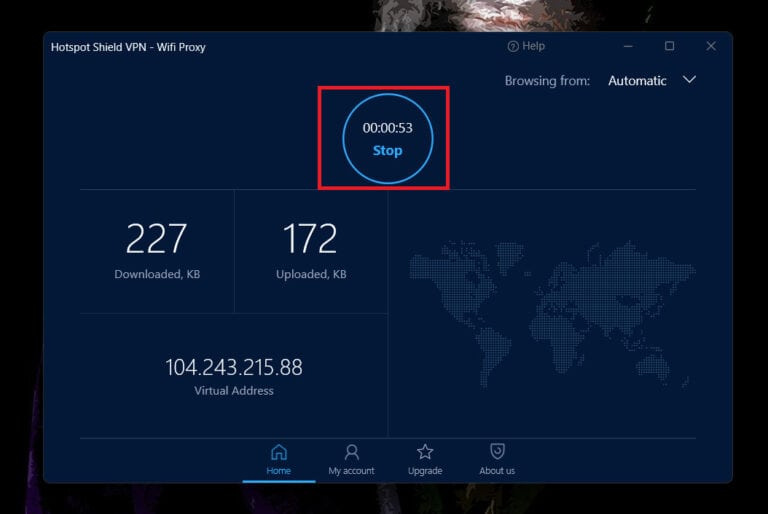Open the About us tab
Viewport: 768px width, 514px height.
tap(497, 460)
